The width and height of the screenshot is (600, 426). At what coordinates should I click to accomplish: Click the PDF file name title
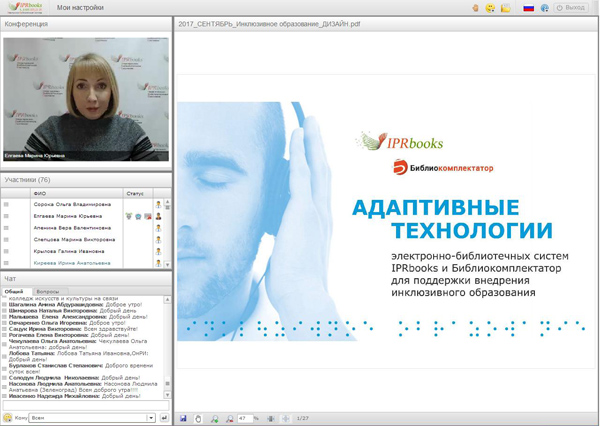269,24
